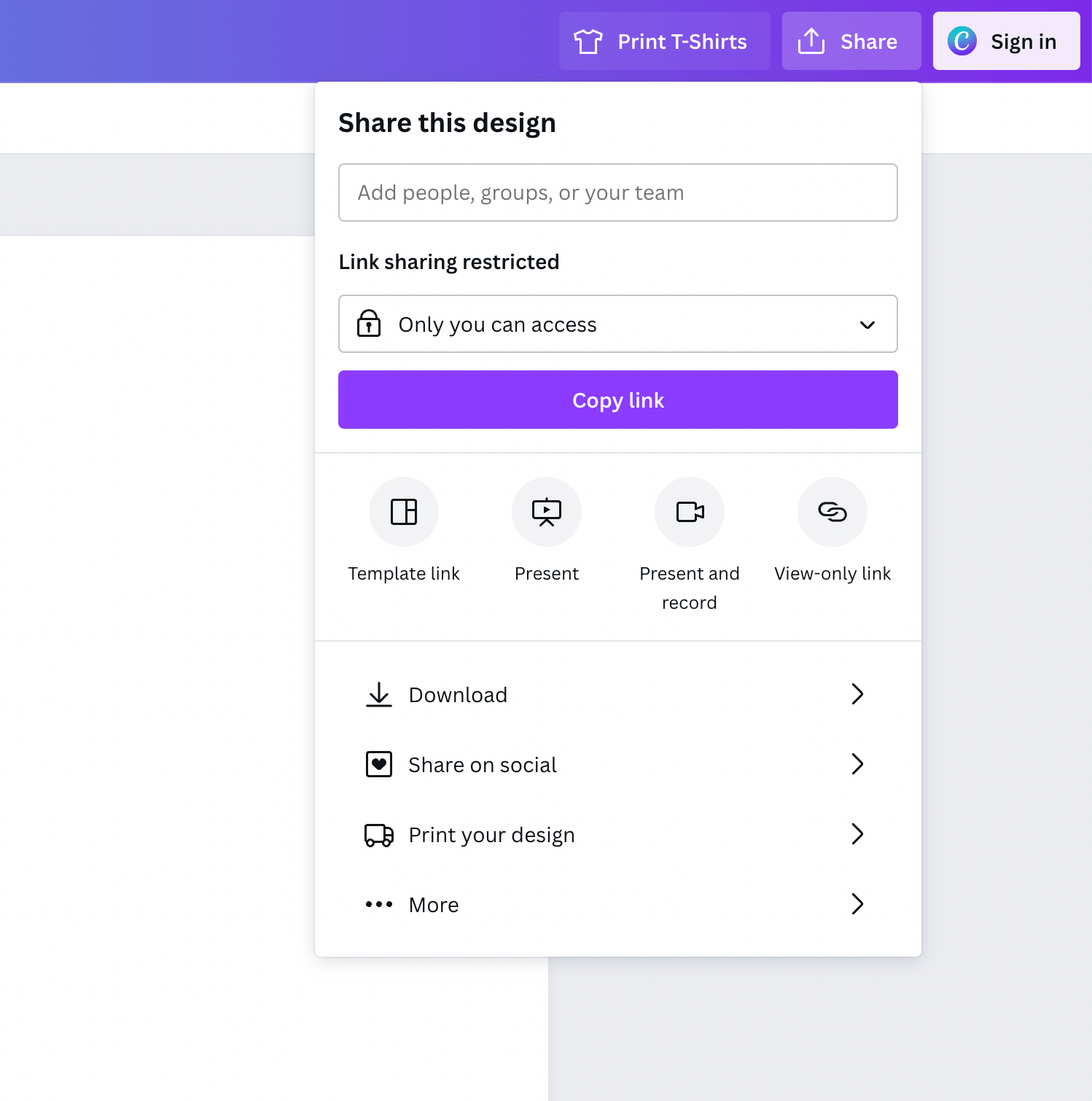Expand the Download submenu chevron
This screenshot has height=1101, width=1092.
coord(857,694)
